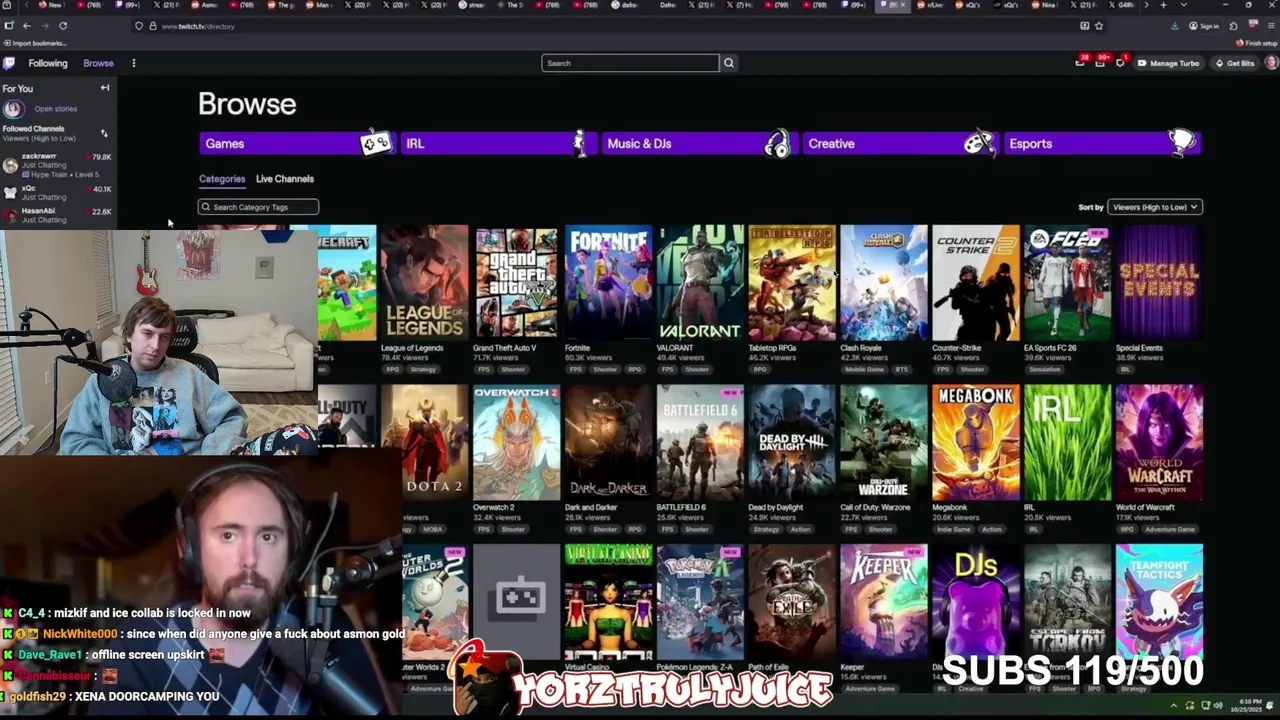
Task: Open the Dead by Daylight thumbnail
Action: (x=792, y=443)
